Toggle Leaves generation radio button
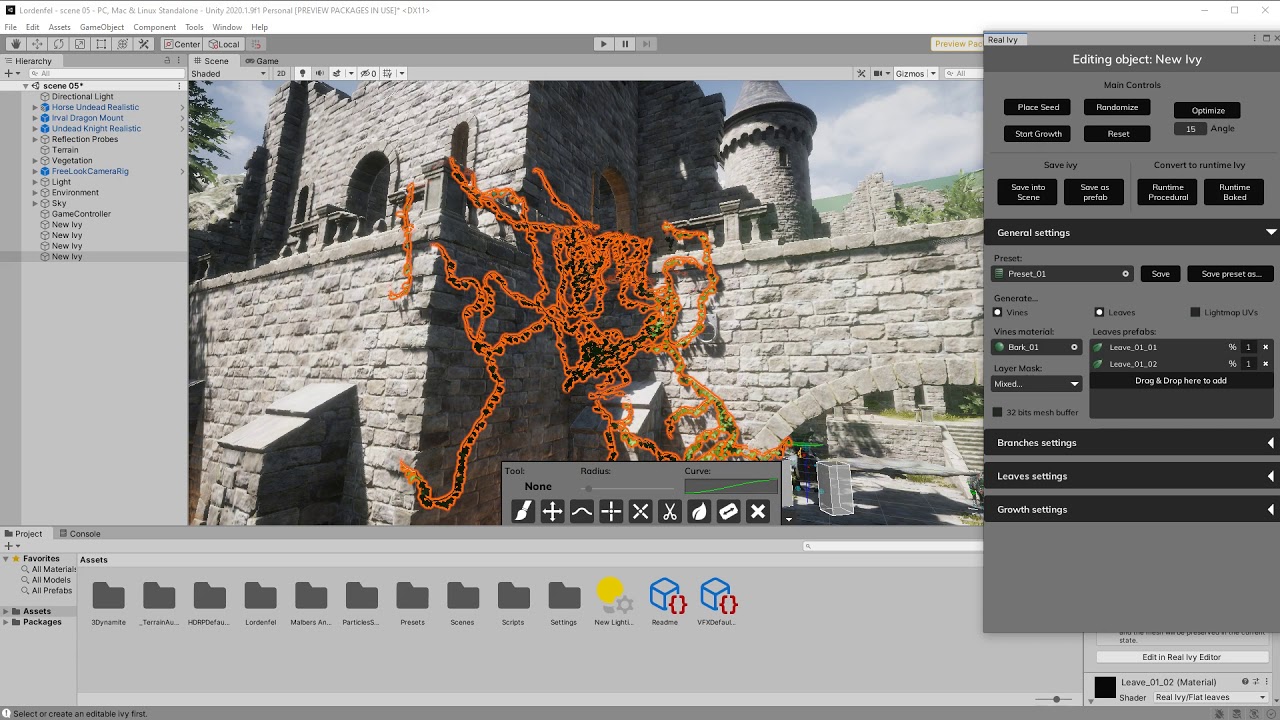 [1099, 312]
